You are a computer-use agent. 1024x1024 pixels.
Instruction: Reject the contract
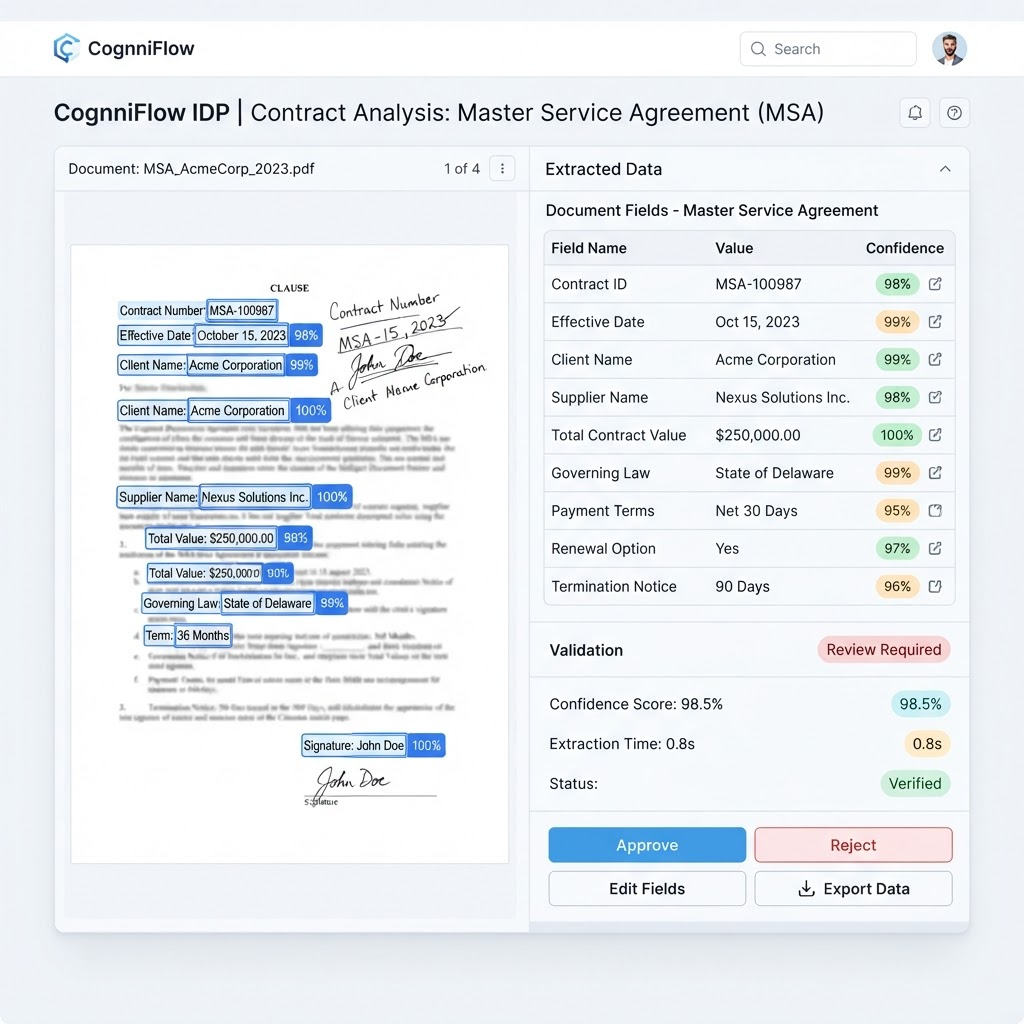(x=853, y=845)
